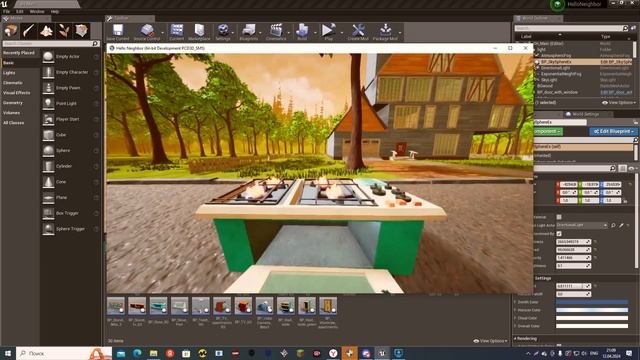
Task: Select the Point Light actor icon
Action: [x=48, y=103]
